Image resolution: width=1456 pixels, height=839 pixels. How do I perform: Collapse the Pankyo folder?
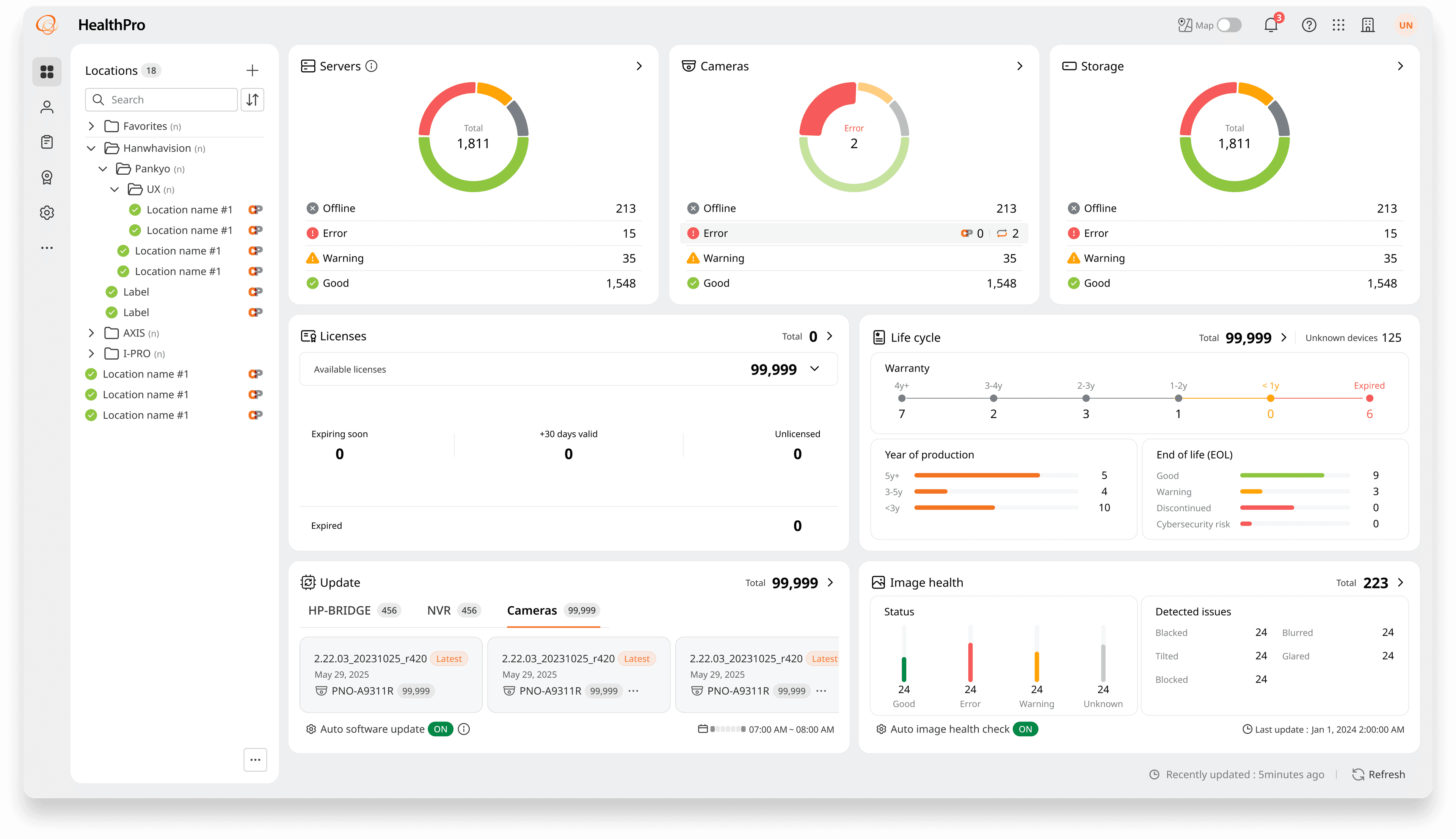(x=103, y=168)
